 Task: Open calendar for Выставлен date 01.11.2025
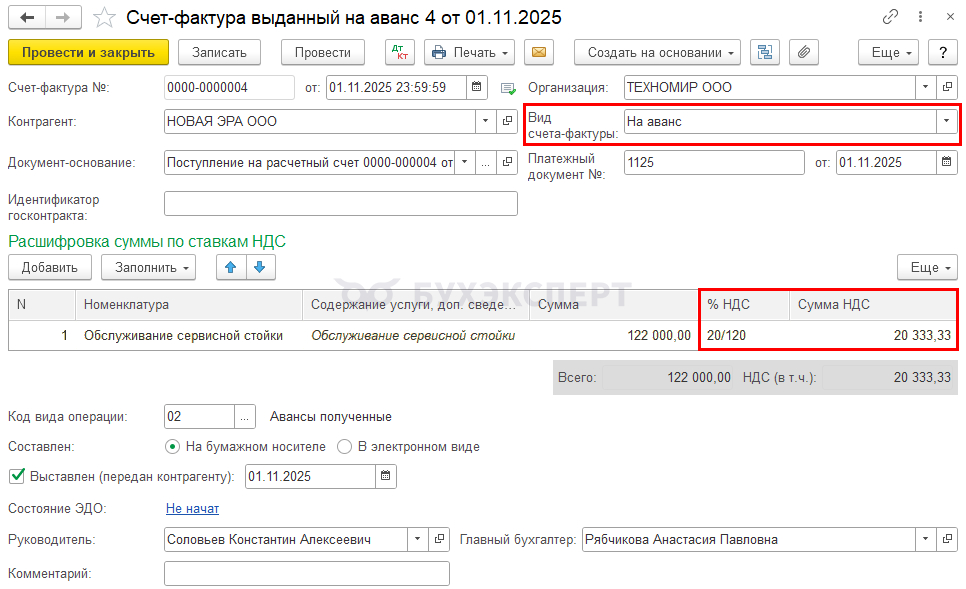(386, 476)
